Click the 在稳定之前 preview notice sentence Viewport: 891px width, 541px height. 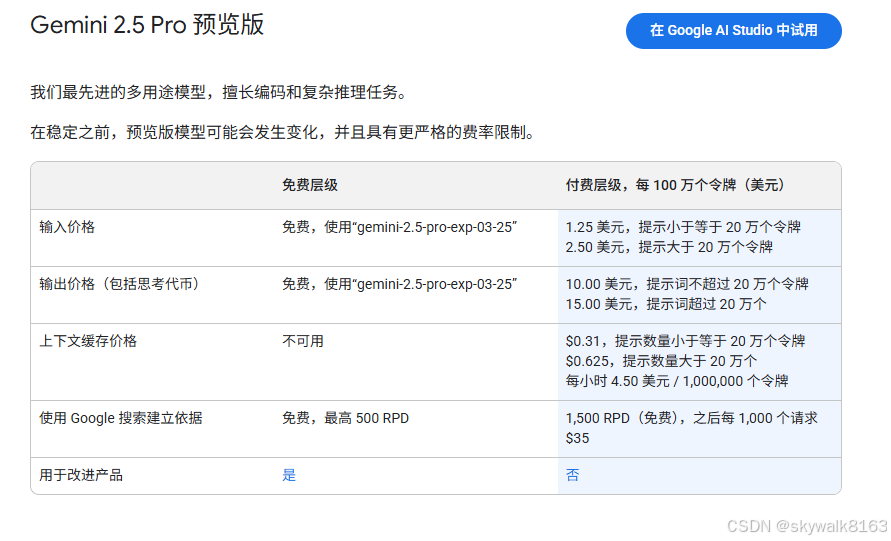click(284, 132)
